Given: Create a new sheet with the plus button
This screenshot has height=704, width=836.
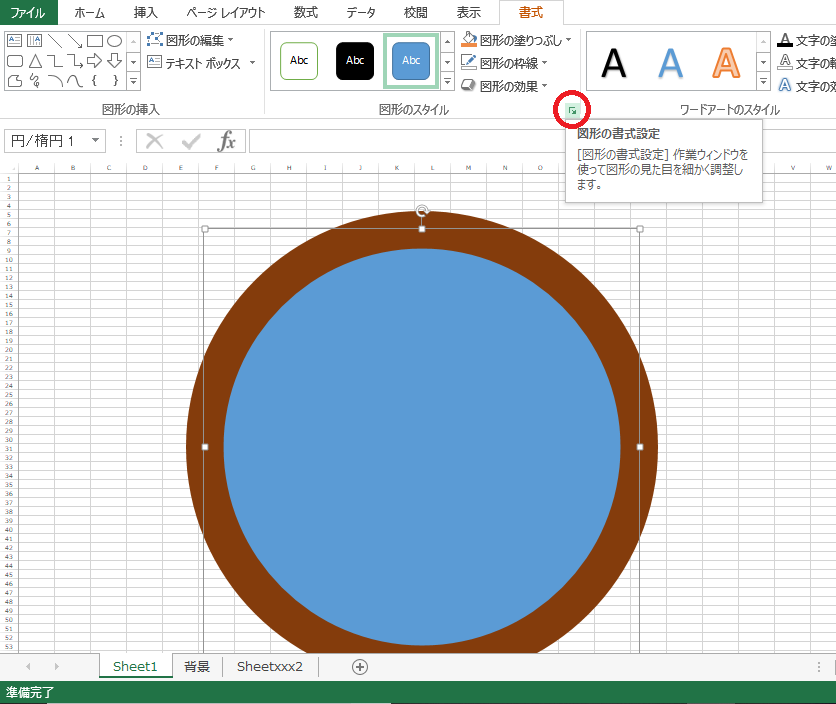Looking at the screenshot, I should [360, 666].
